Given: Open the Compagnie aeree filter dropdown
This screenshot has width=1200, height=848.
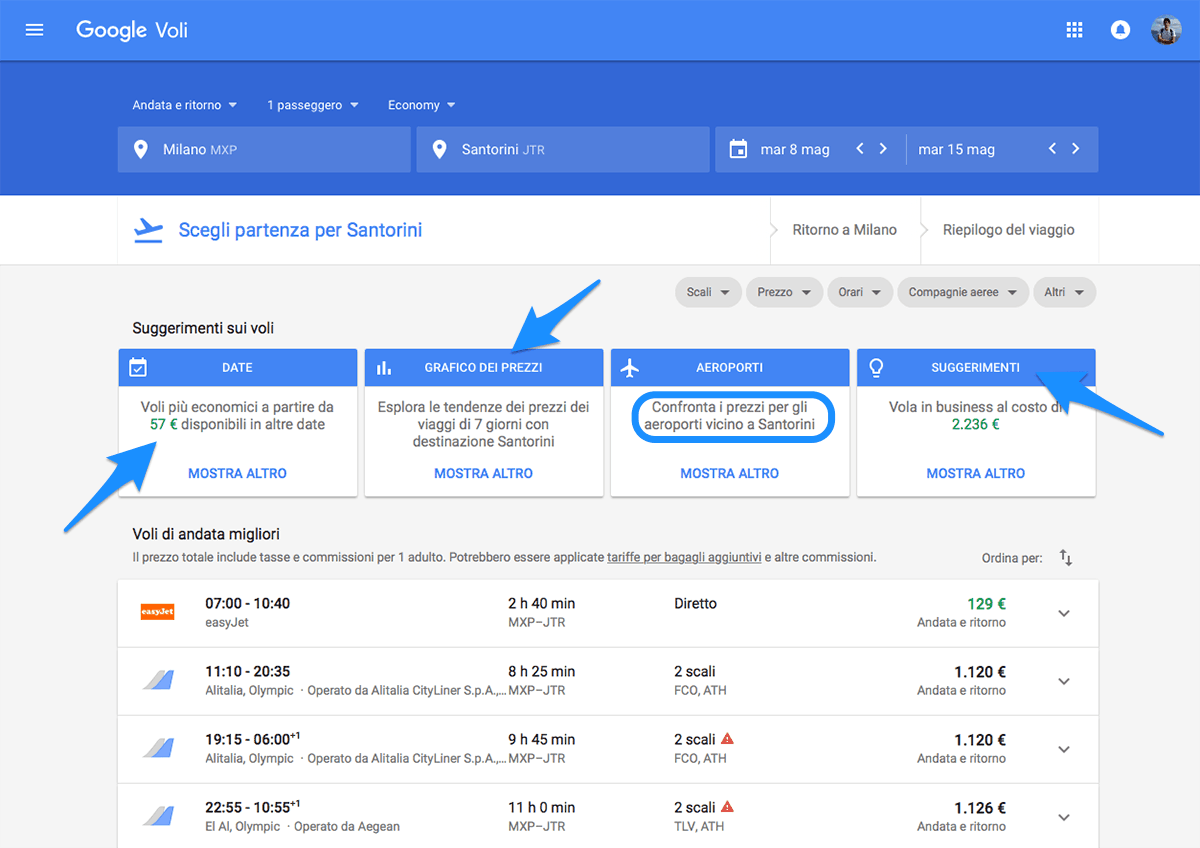Looking at the screenshot, I should tap(962, 292).
